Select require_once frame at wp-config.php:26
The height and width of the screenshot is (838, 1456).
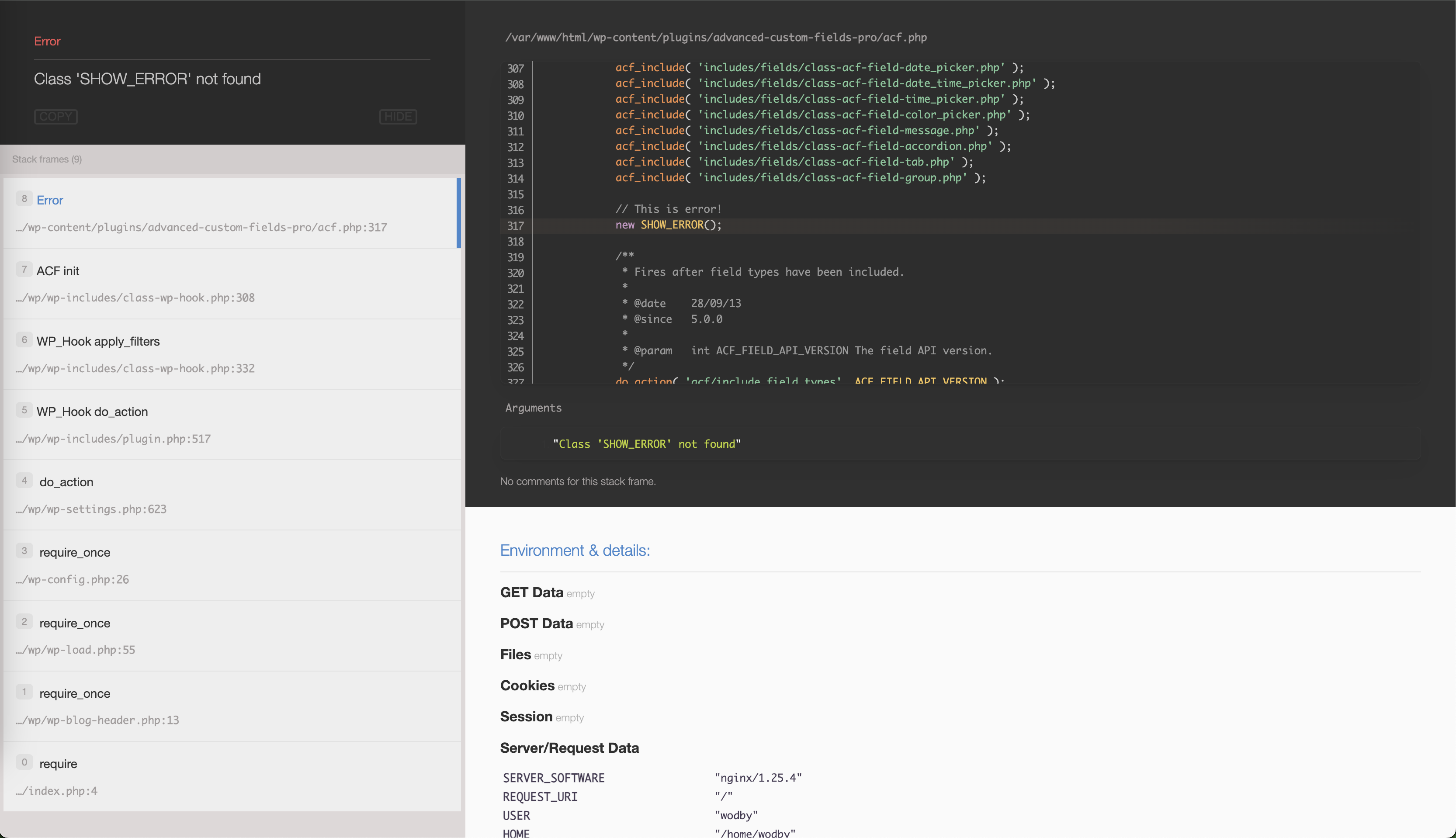point(230,565)
